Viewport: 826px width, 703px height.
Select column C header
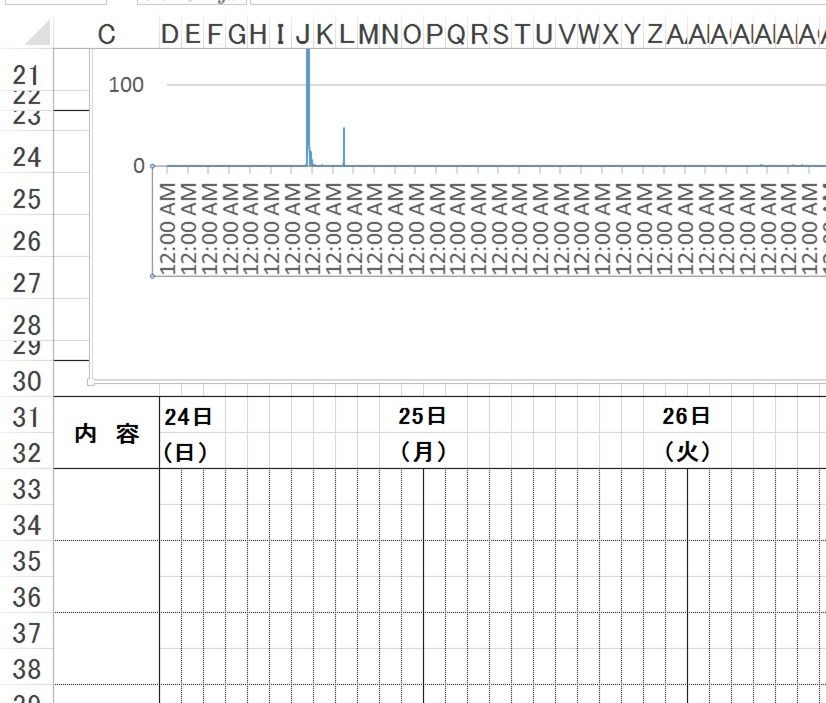[x=106, y=35]
